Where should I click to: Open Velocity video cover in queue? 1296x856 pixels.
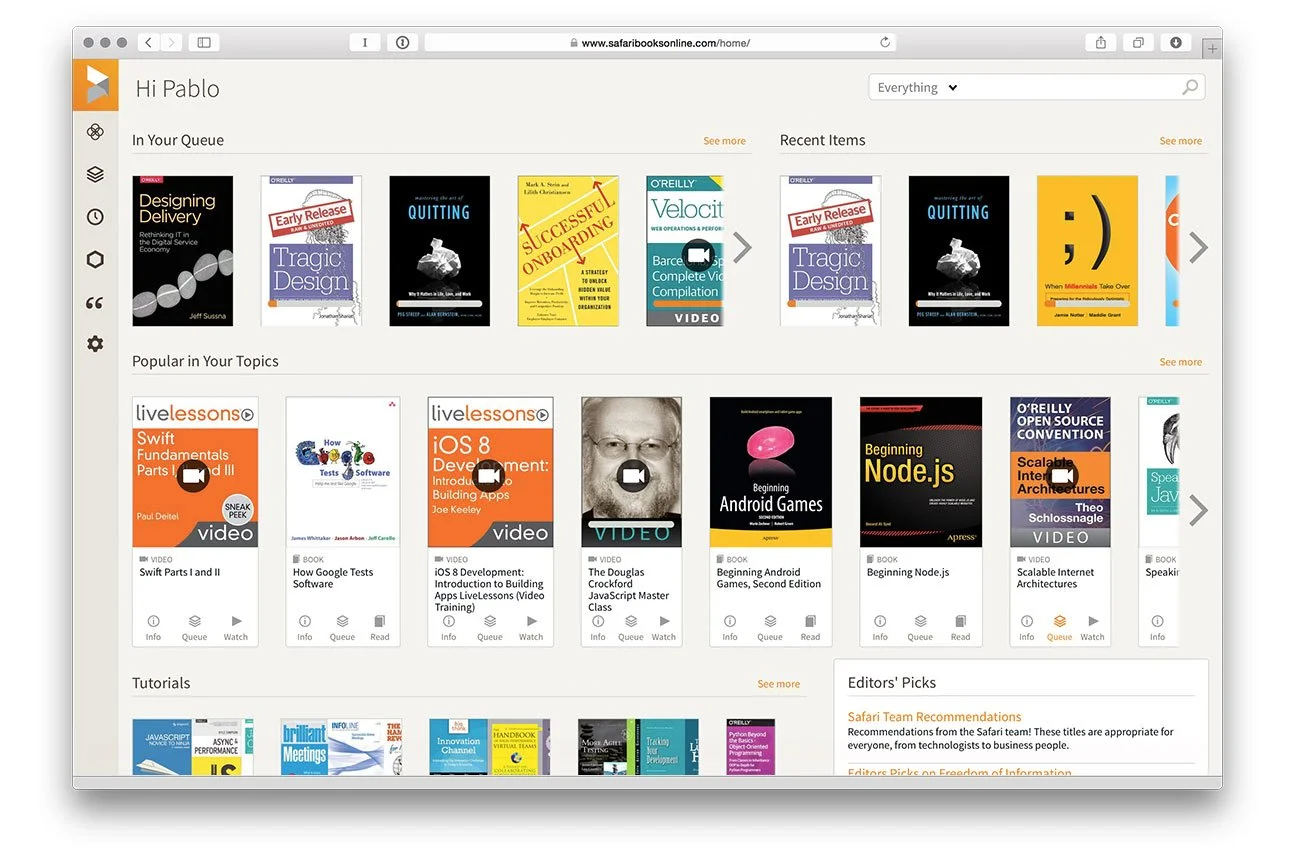685,251
